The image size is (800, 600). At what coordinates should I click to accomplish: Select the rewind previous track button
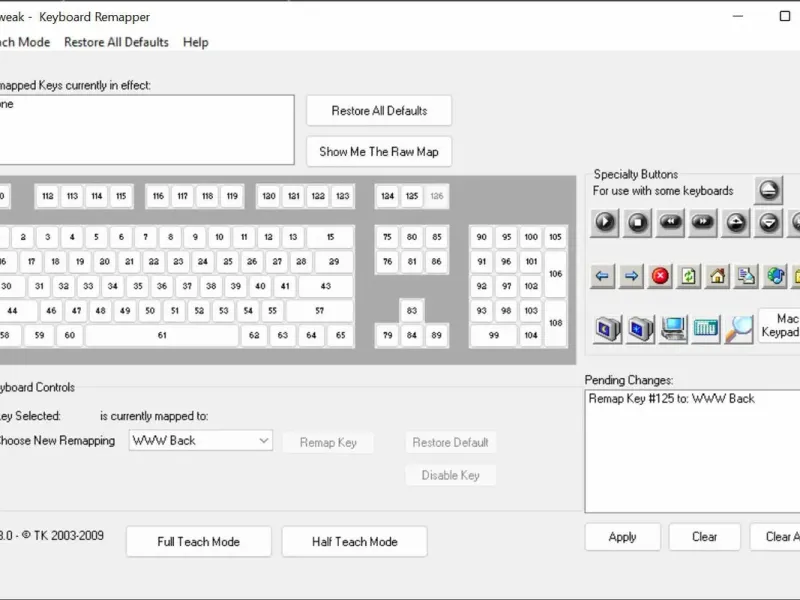pyautogui.click(x=670, y=222)
